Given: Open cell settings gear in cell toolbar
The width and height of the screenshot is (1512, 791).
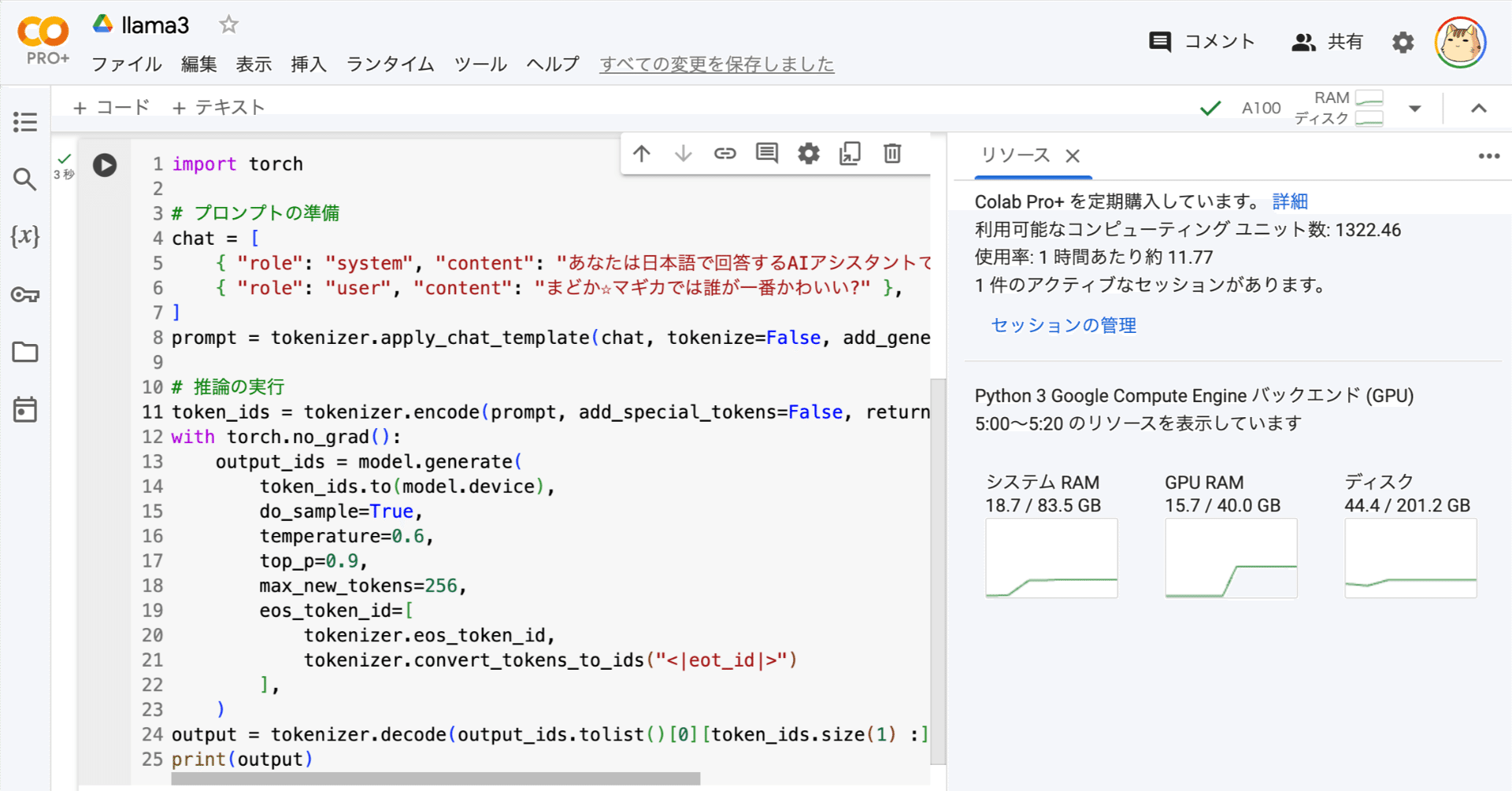Looking at the screenshot, I should (809, 153).
